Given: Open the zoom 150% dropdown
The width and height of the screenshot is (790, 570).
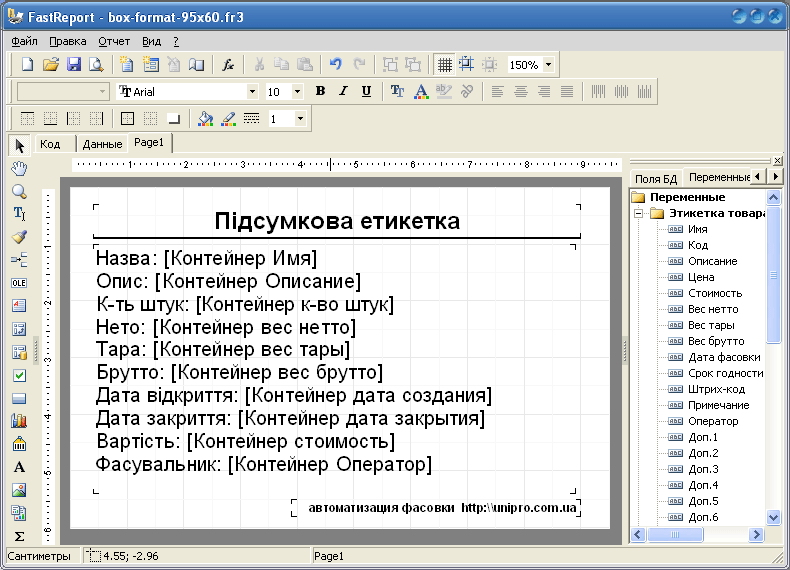Looking at the screenshot, I should pyautogui.click(x=549, y=65).
